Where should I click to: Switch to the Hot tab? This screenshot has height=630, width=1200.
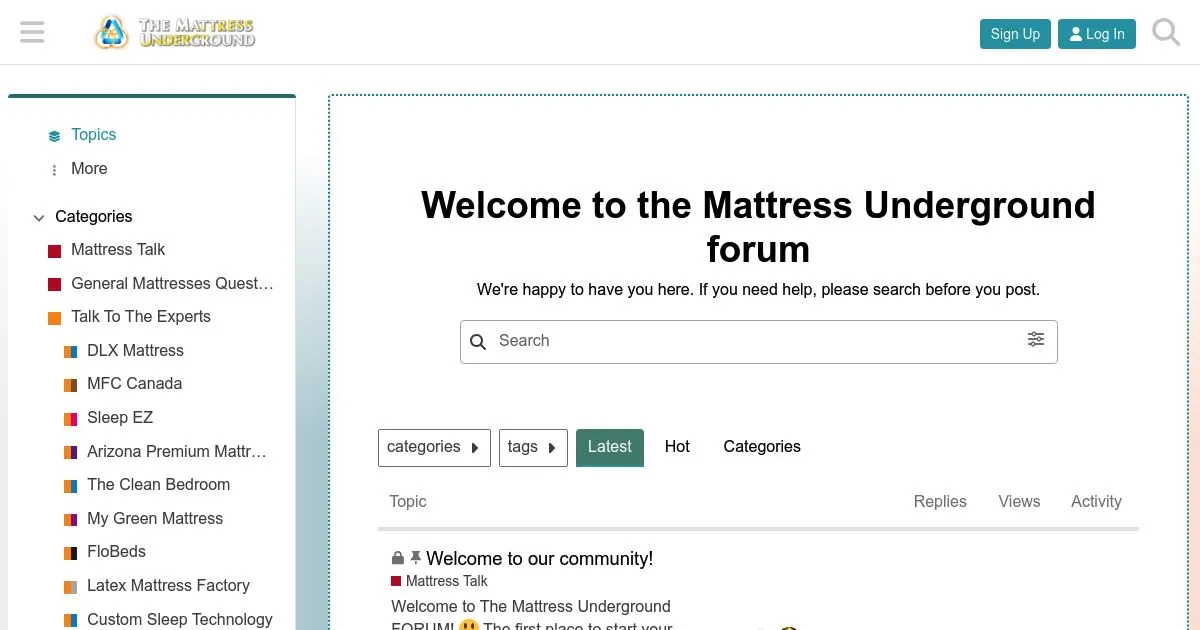677,447
